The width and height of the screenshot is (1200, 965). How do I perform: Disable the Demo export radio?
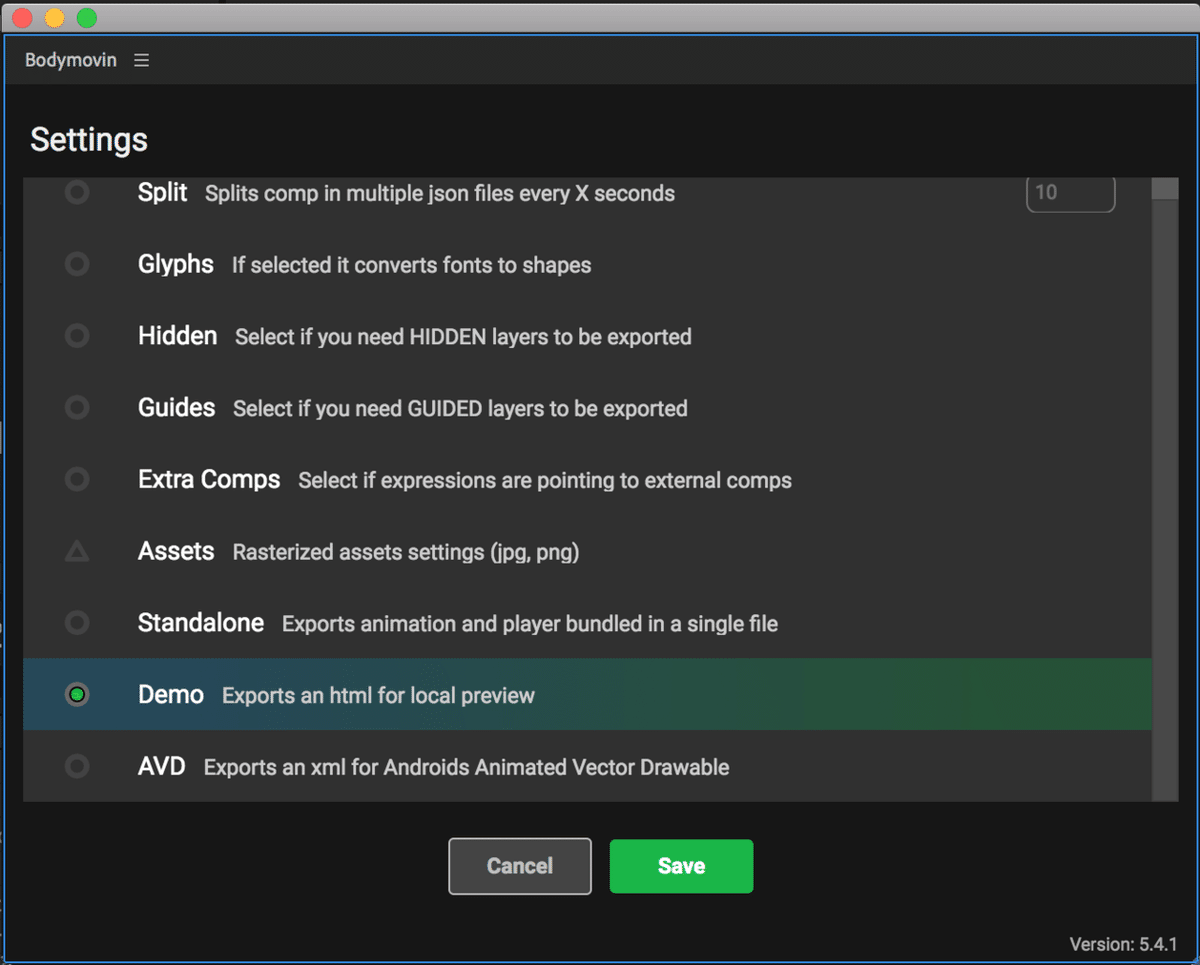pos(77,694)
